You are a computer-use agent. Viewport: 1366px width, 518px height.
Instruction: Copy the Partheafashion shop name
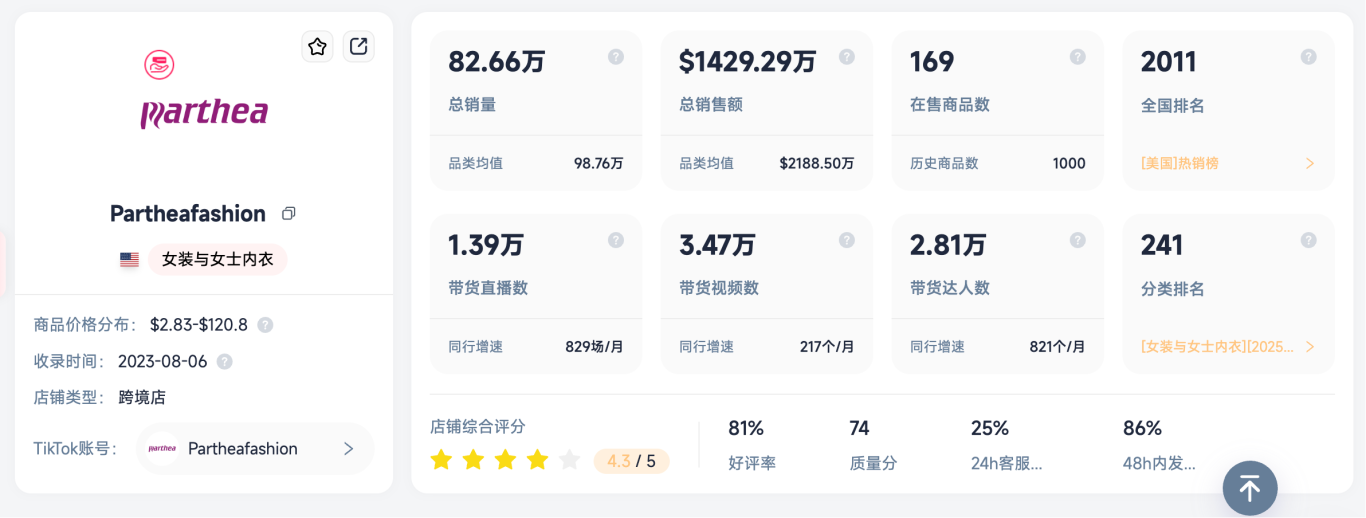[289, 213]
